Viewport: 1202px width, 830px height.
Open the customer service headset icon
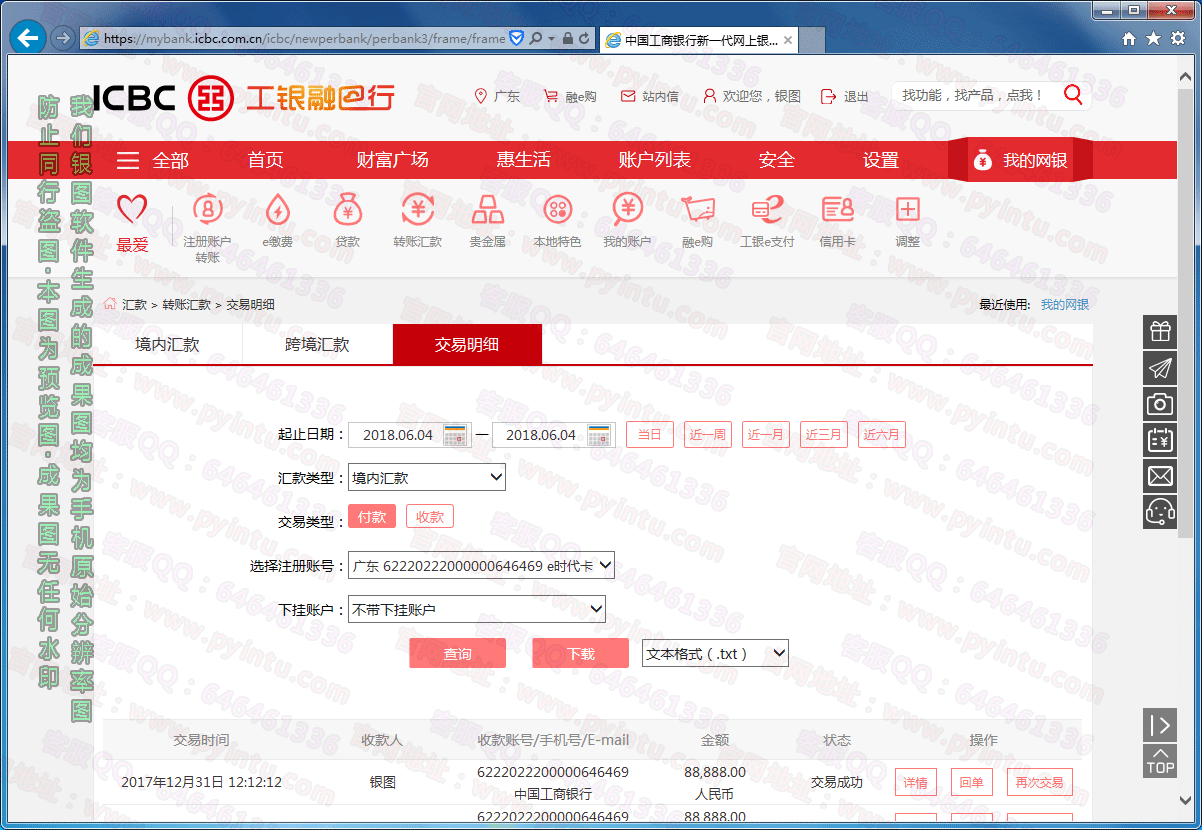pyautogui.click(x=1160, y=512)
